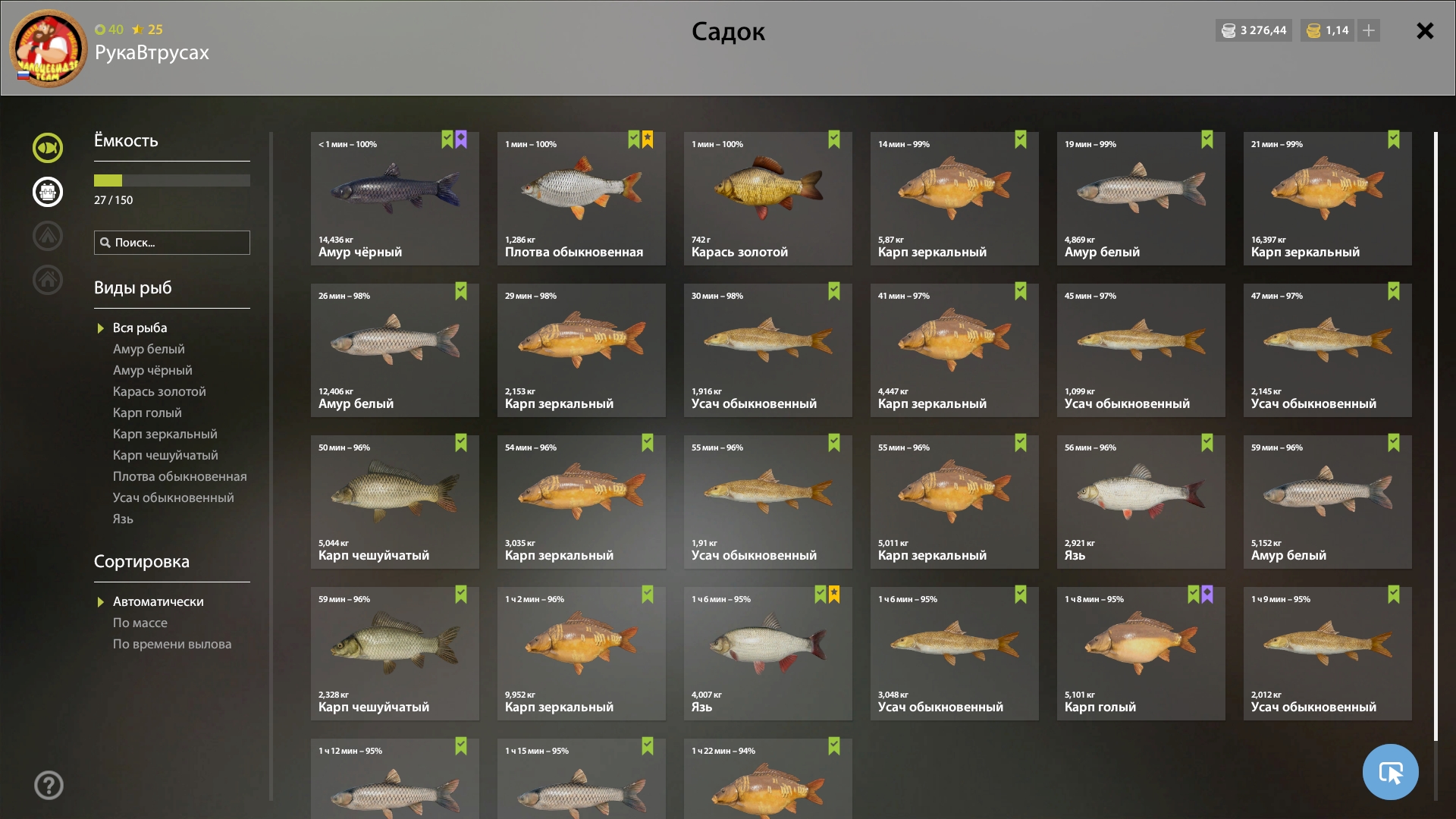Image resolution: width=1456 pixels, height=819 pixels.
Task: Choose Автоматически sorting option
Action: [158, 601]
